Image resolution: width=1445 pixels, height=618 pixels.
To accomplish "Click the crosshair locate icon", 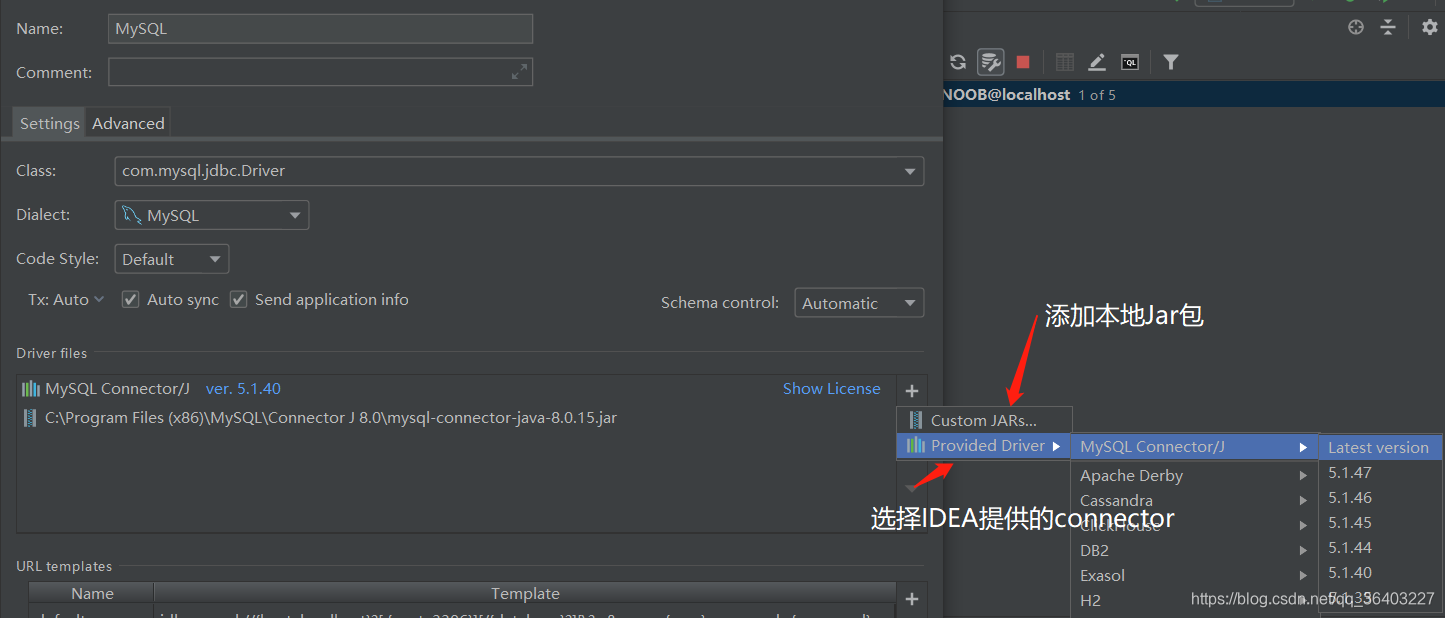I will point(1356,27).
